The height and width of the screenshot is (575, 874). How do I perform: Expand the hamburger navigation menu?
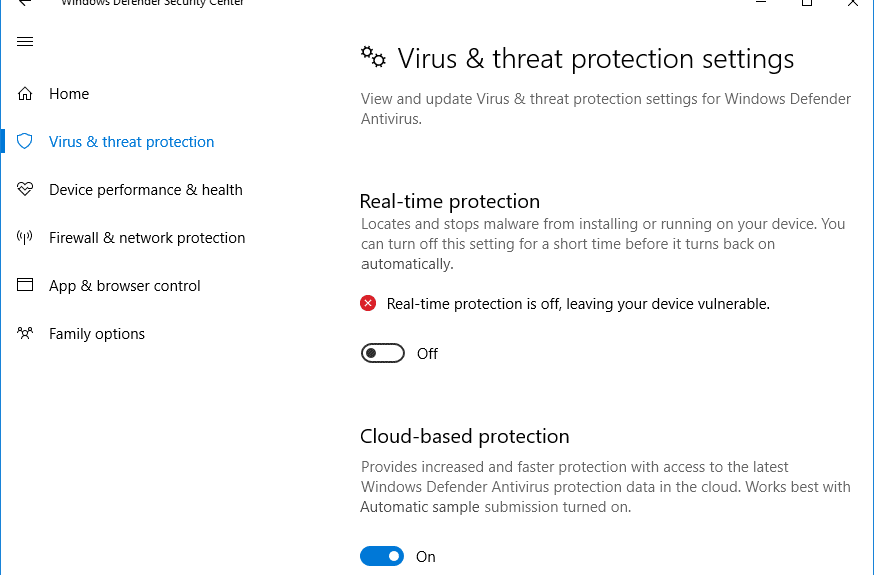(x=26, y=41)
